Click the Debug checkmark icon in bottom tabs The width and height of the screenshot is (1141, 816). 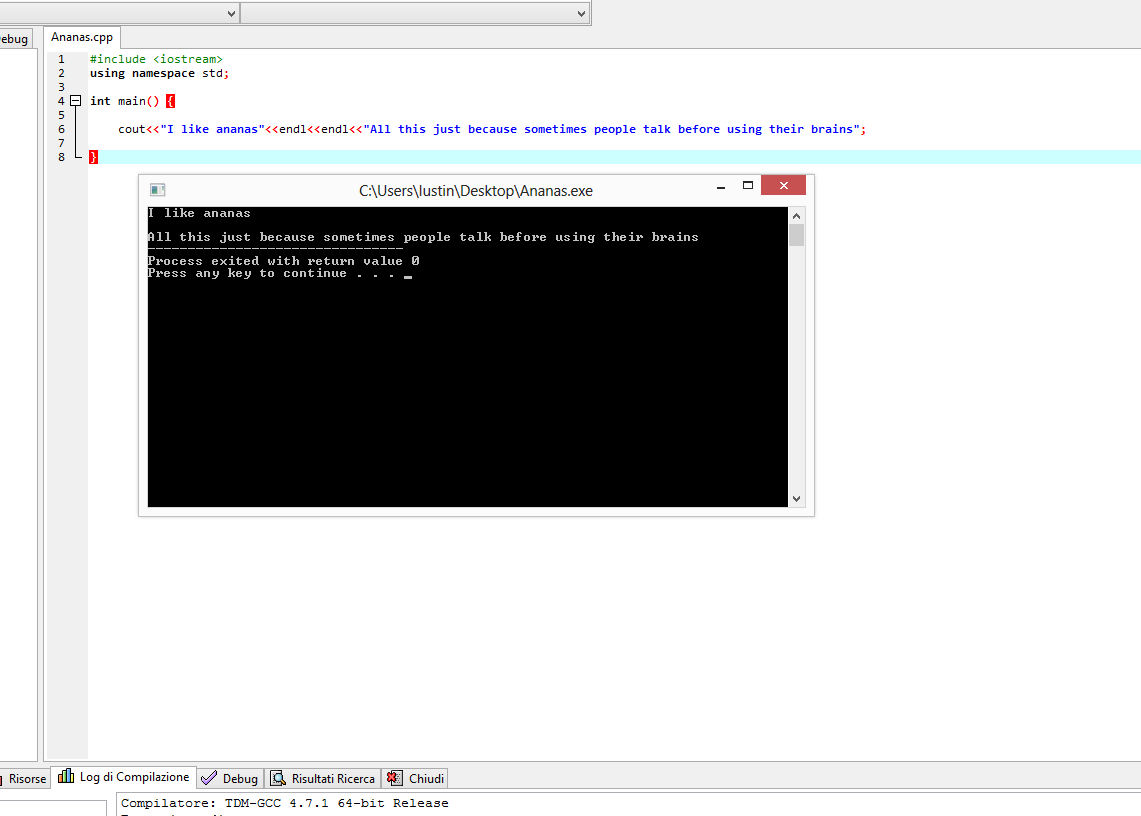point(209,778)
